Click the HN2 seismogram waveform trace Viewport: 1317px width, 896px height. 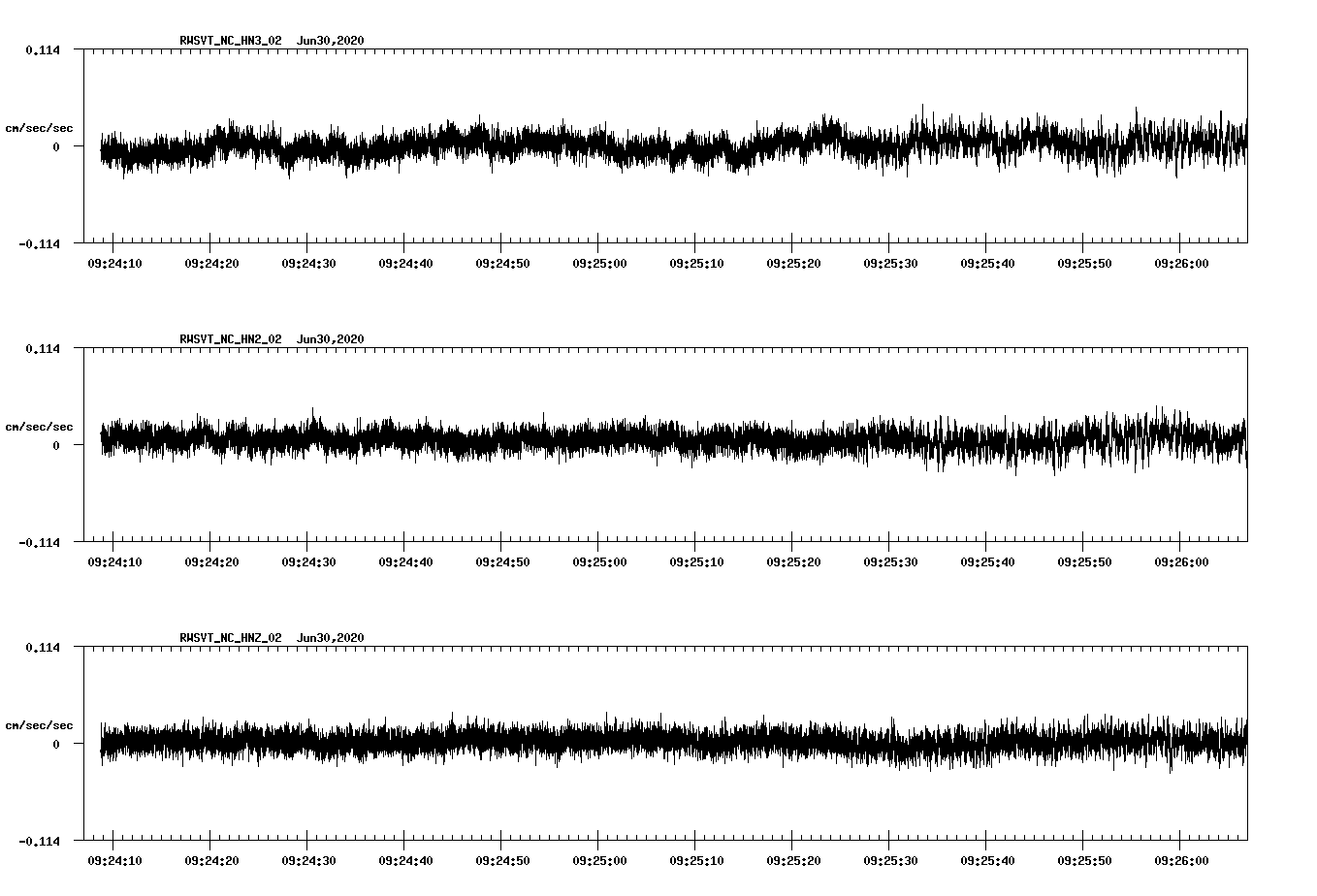coord(674,441)
